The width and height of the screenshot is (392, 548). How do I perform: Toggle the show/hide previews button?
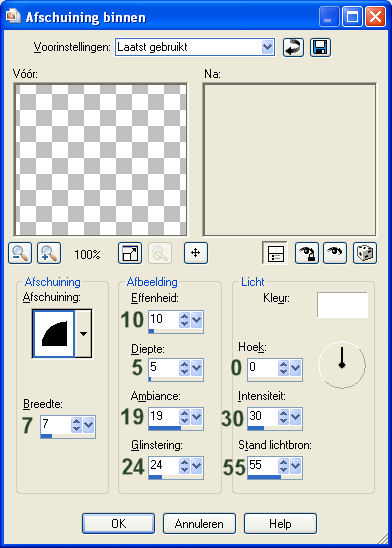coord(275,253)
